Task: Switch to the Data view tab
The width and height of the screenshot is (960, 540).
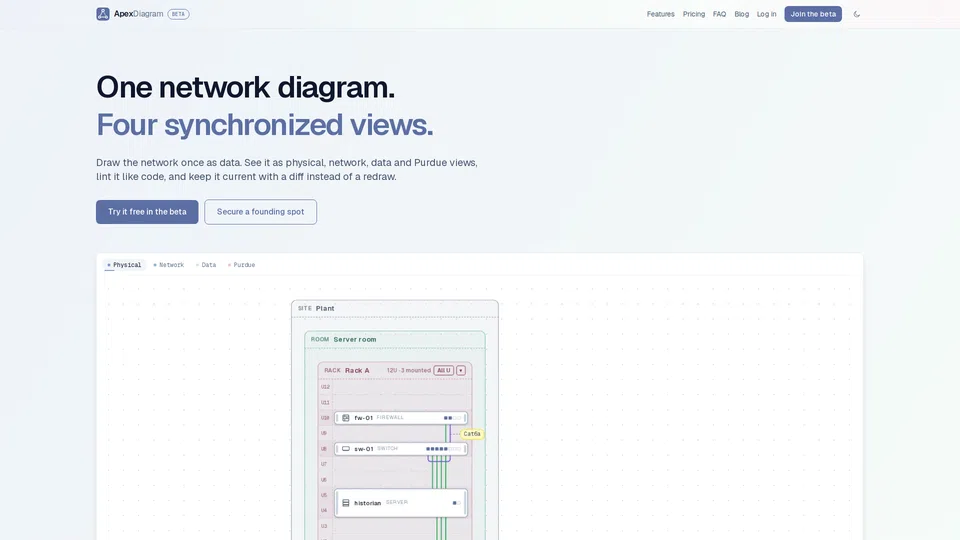Action: tap(206, 265)
